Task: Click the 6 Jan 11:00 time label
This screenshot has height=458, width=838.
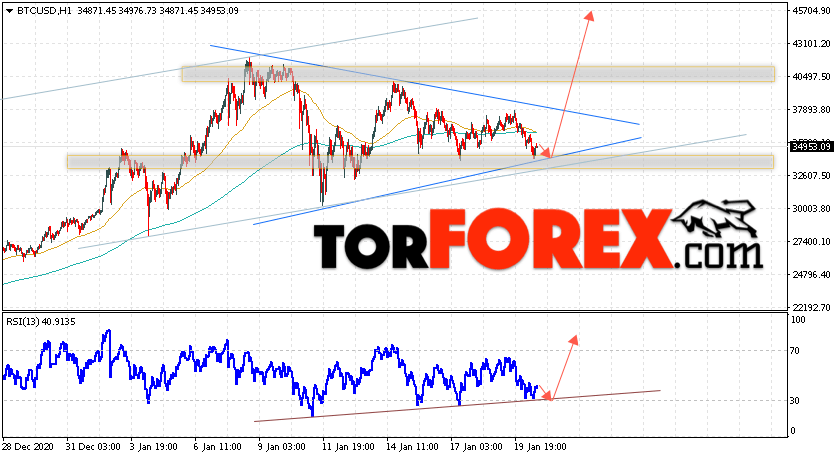Action: [219, 447]
